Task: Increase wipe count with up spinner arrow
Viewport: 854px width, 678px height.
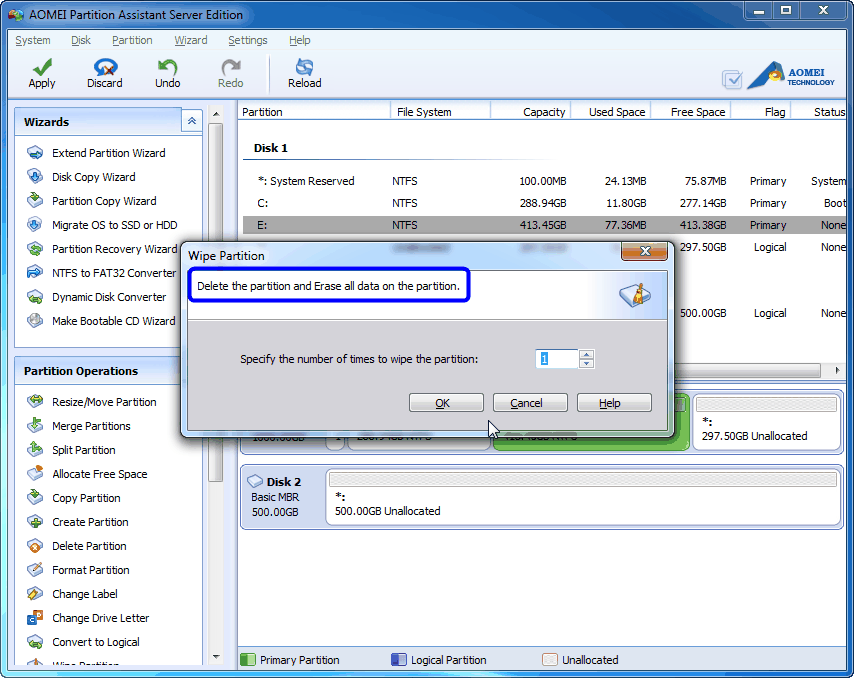Action: 586,355
